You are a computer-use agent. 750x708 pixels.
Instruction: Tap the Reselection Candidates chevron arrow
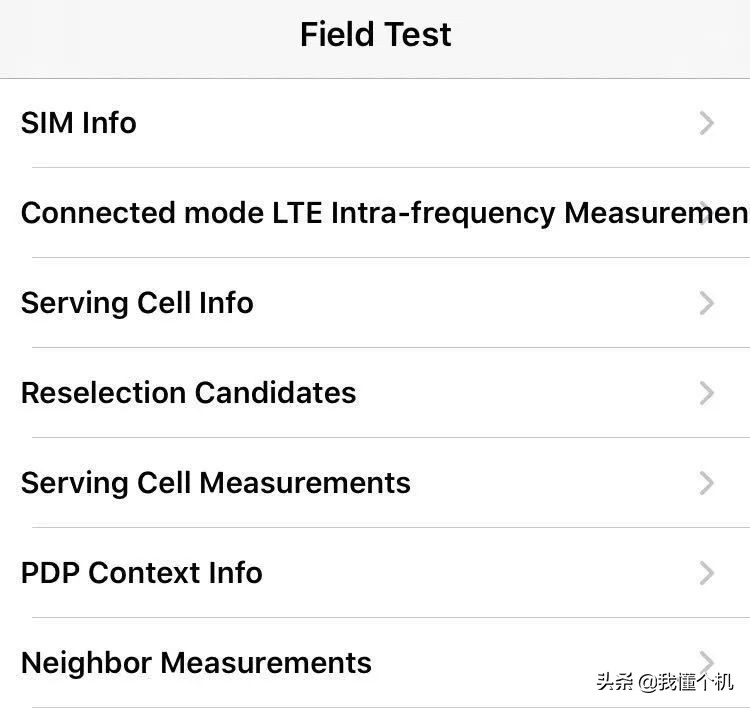click(707, 393)
